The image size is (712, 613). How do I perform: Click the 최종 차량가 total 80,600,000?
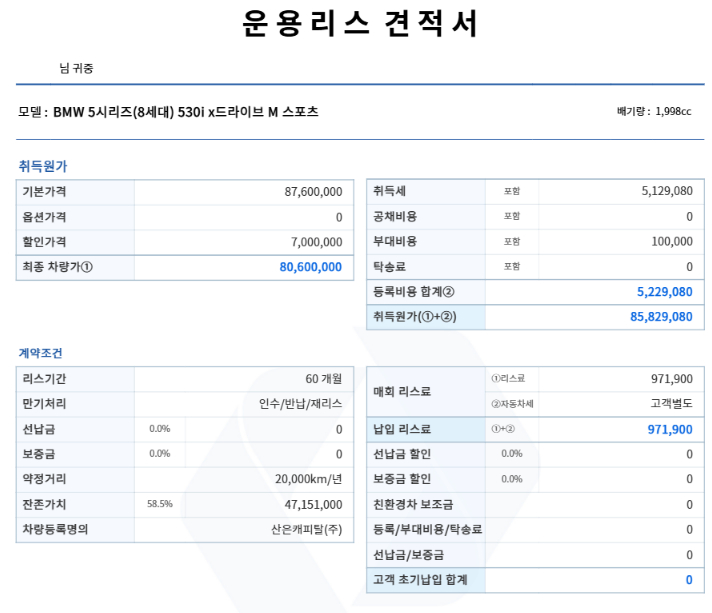[310, 267]
